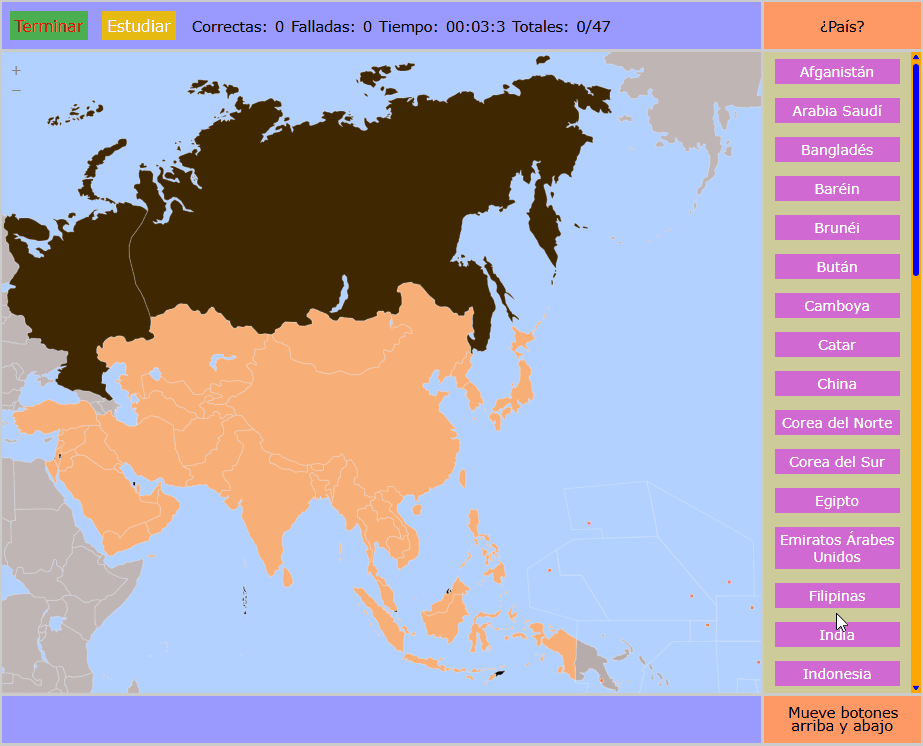
Task: Choose the Camboya button
Action: 837,306
